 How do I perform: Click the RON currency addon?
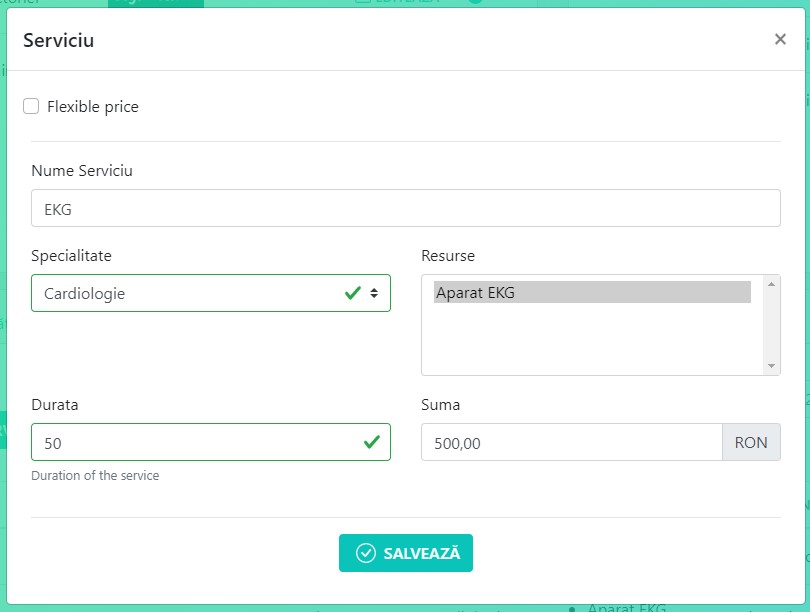point(751,442)
